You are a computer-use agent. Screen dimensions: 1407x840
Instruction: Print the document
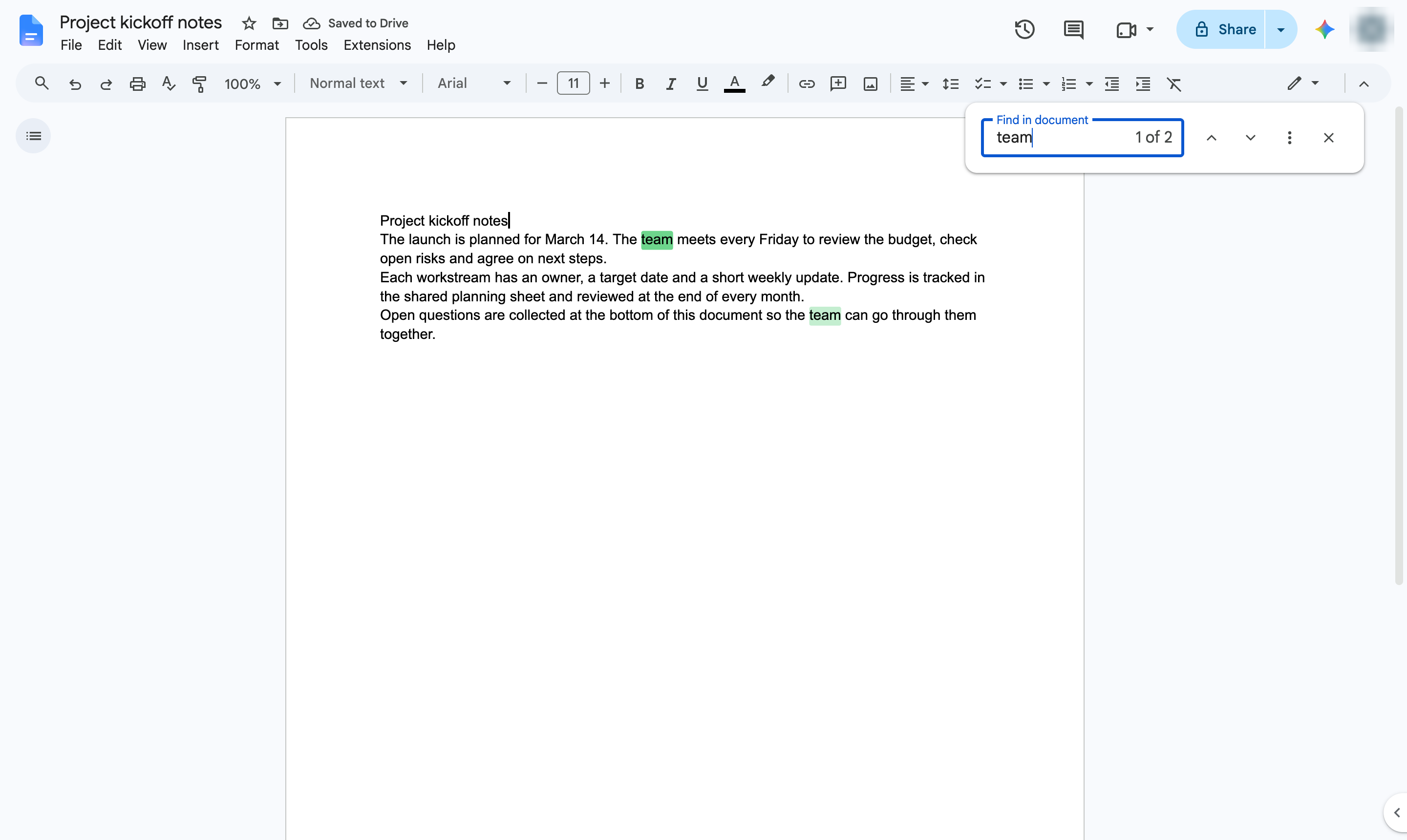(137, 84)
